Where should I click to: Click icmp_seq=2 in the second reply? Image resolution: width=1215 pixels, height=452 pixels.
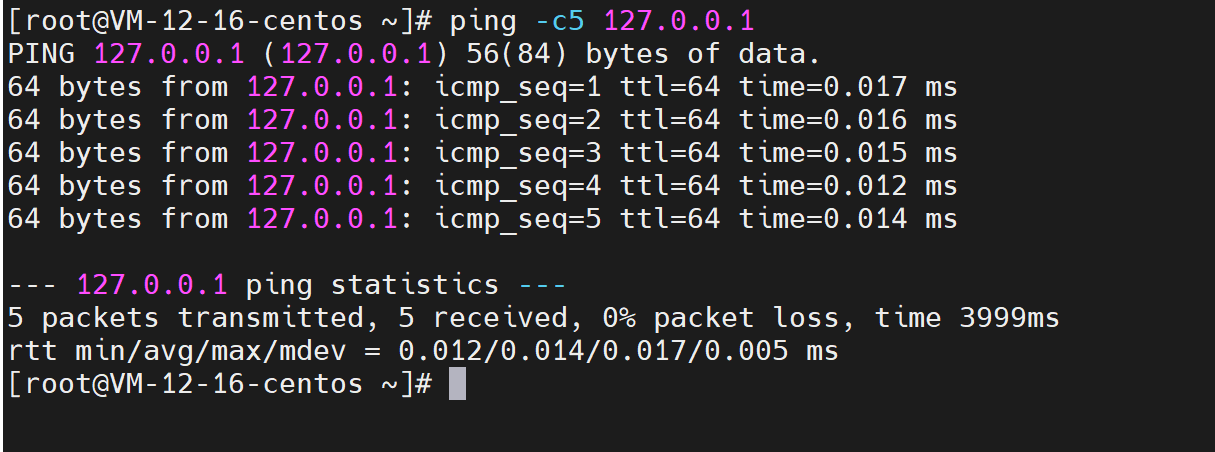518,120
